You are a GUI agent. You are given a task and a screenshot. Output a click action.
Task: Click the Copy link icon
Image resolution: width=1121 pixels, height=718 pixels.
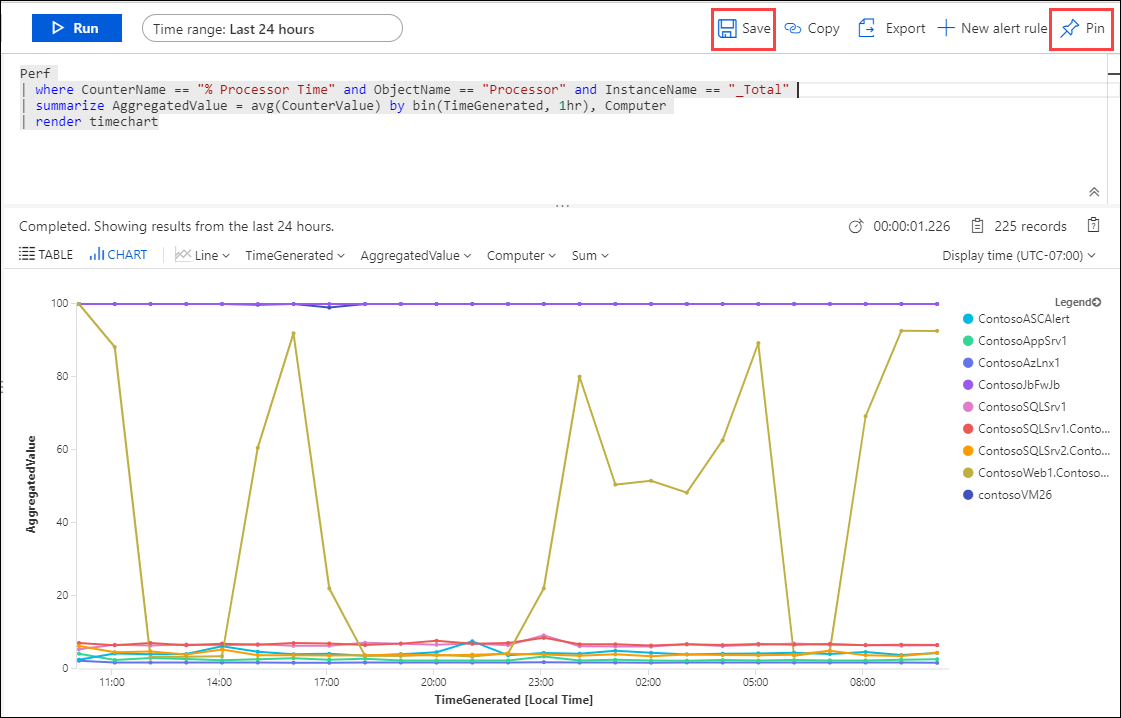click(x=793, y=29)
